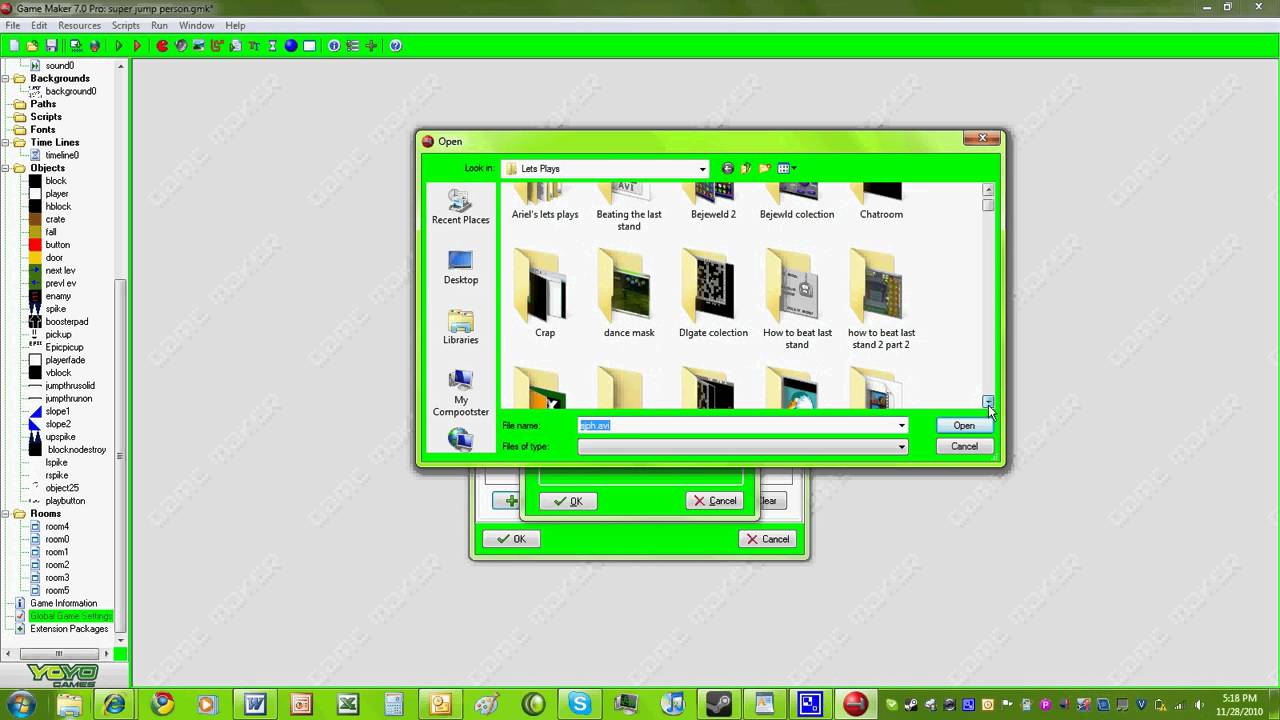Click the New game blank page icon

coord(14,46)
